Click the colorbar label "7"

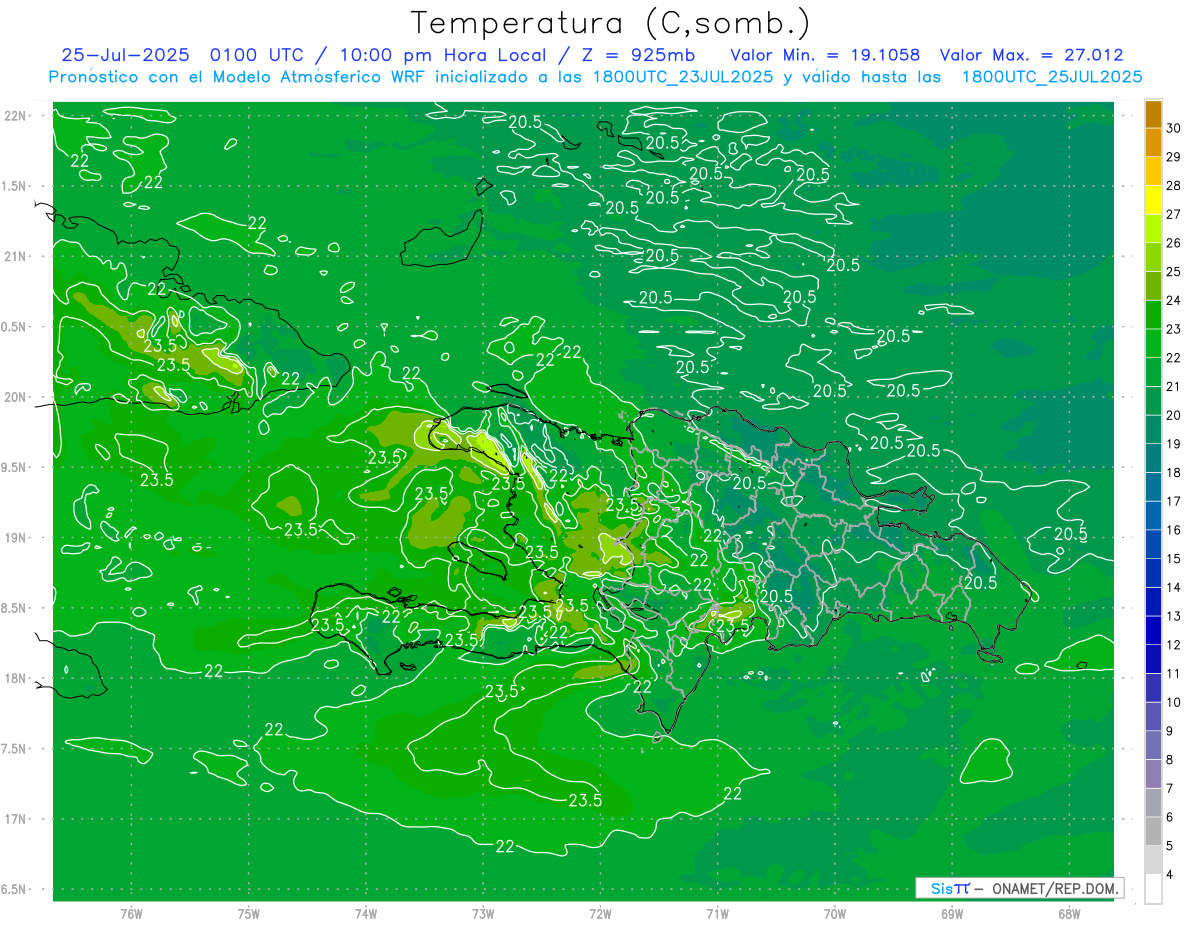click(1171, 789)
